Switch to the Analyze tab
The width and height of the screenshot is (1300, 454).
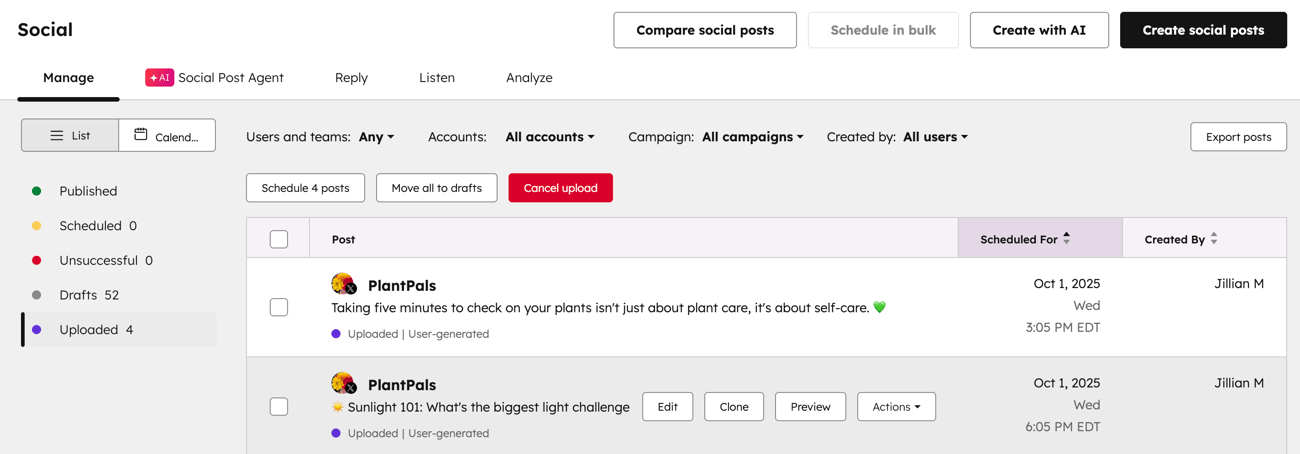pyautogui.click(x=529, y=78)
